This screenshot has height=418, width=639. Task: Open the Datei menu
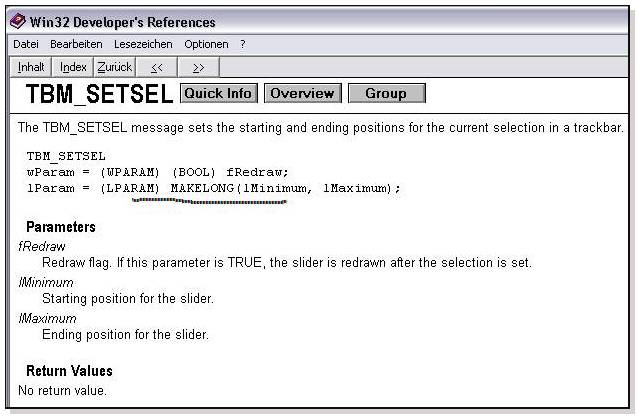pos(26,44)
